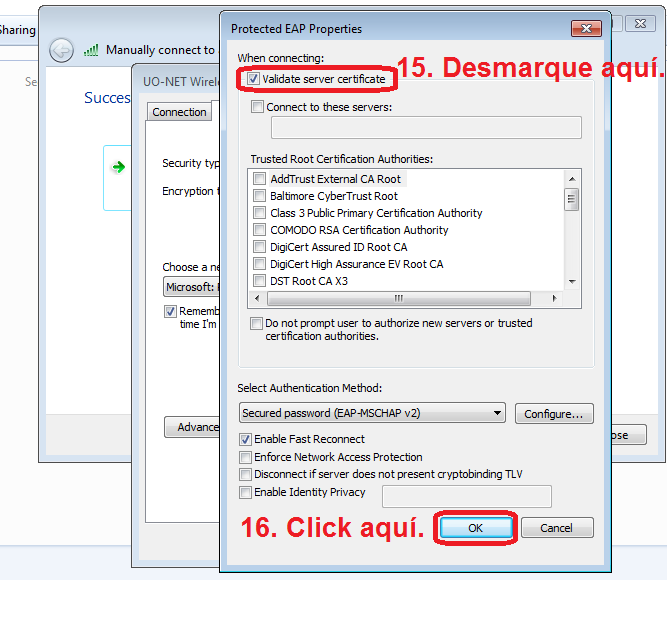
Task: Click the back arrow in wizard window
Action: coord(62,50)
